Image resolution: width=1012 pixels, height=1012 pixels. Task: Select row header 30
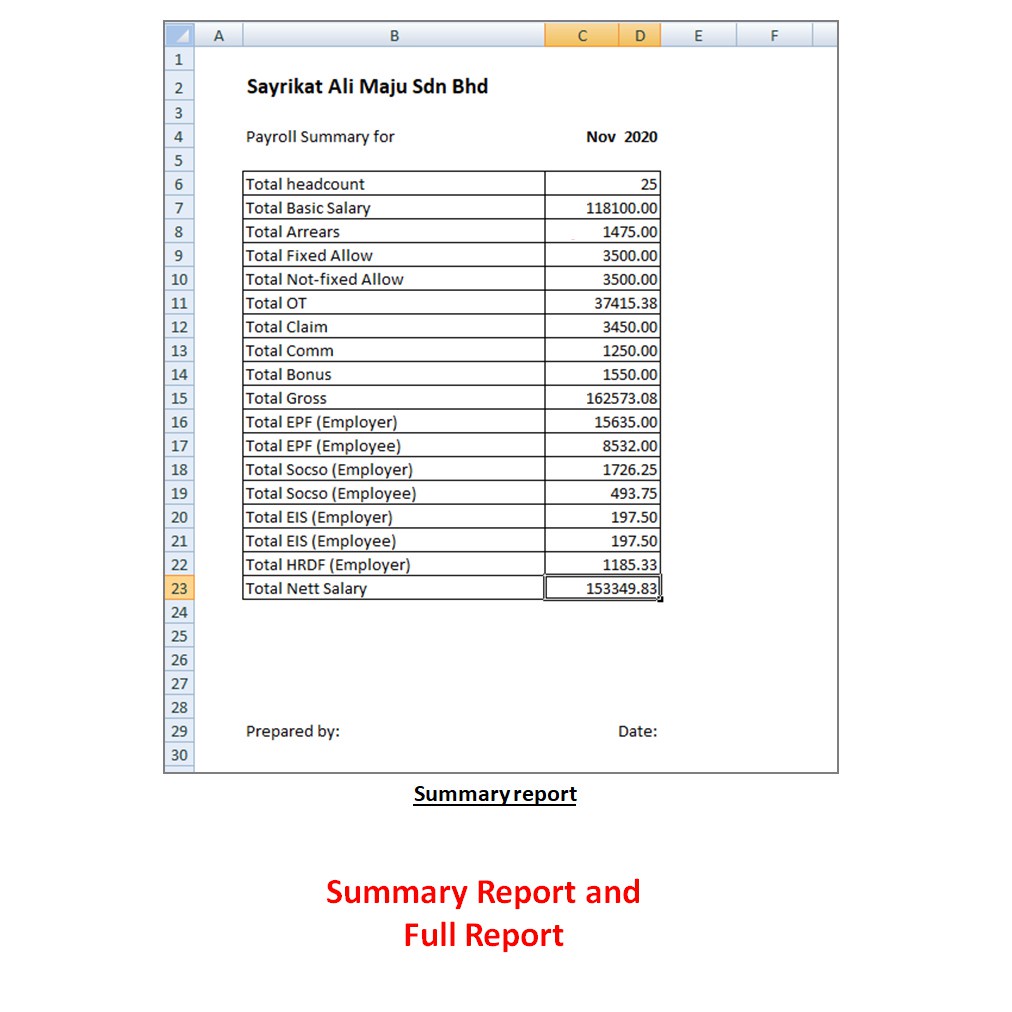178,755
